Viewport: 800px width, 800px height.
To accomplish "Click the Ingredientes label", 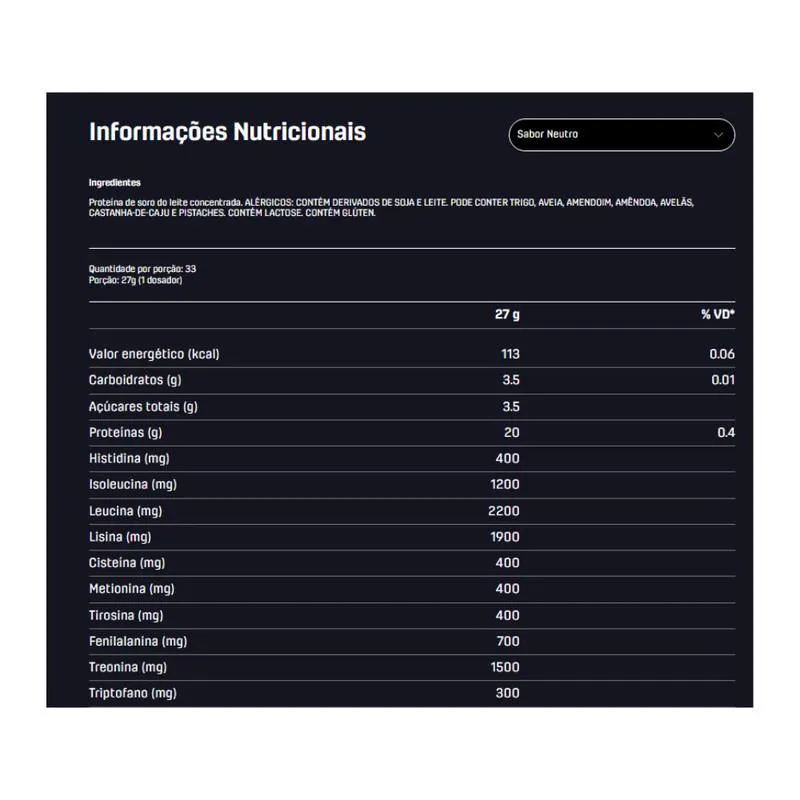I will pyautogui.click(x=115, y=183).
